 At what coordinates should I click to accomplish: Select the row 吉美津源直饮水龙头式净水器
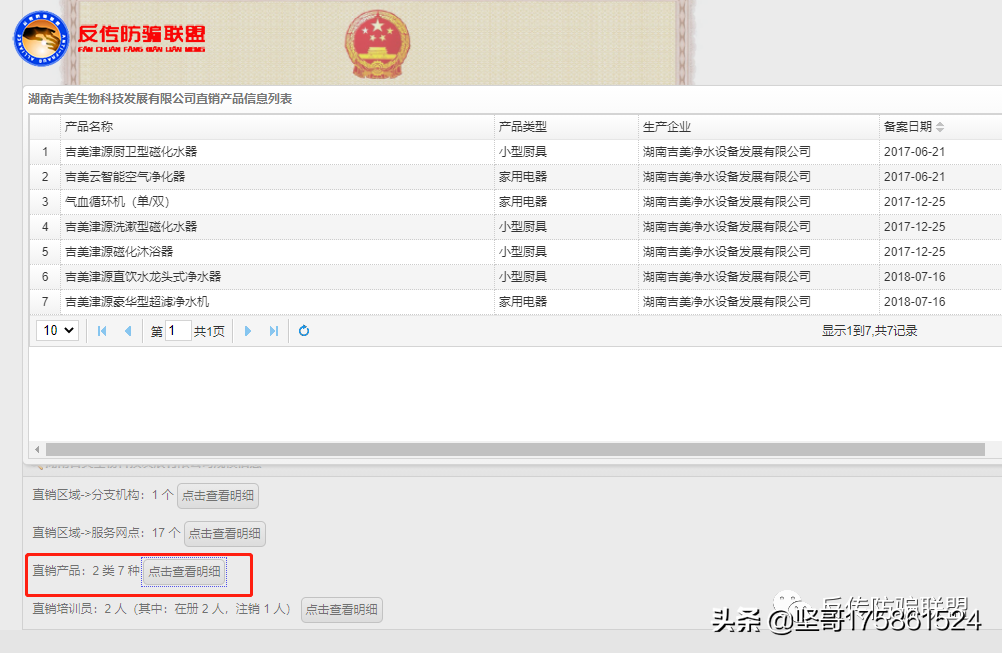pos(515,277)
